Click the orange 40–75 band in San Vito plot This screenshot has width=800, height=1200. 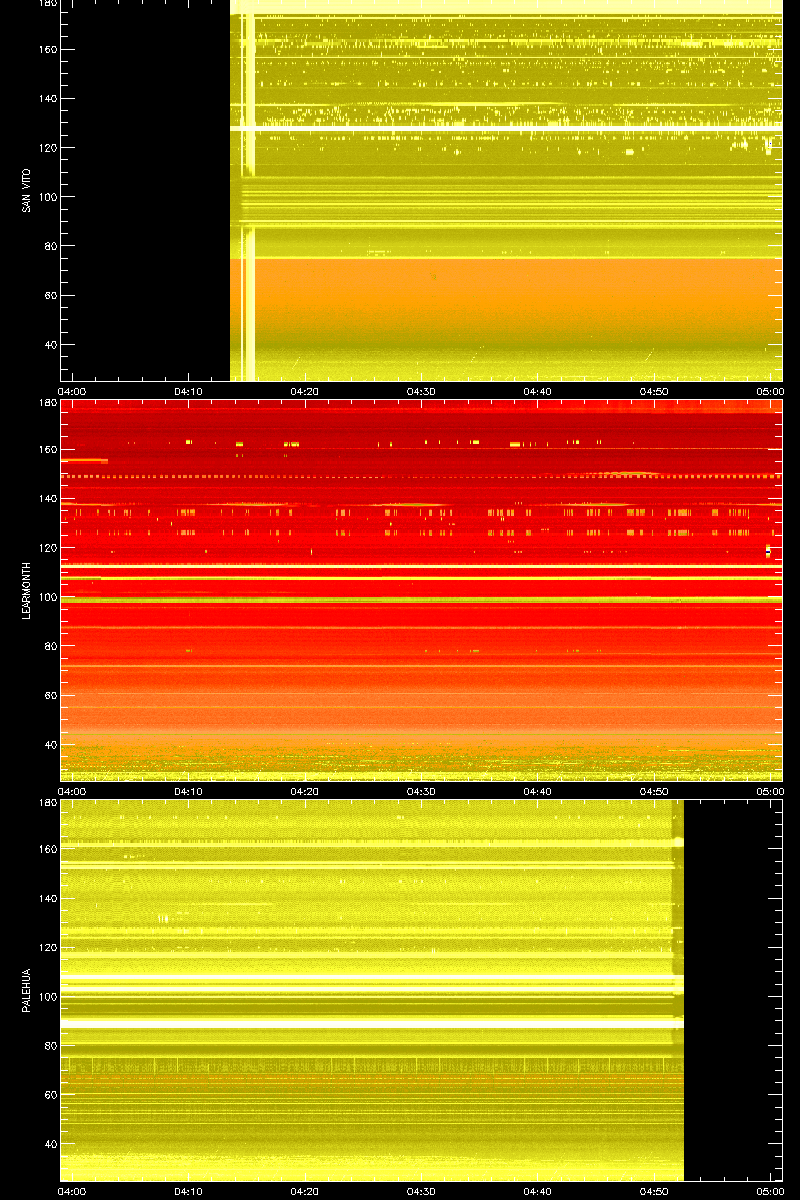pyautogui.click(x=506, y=300)
